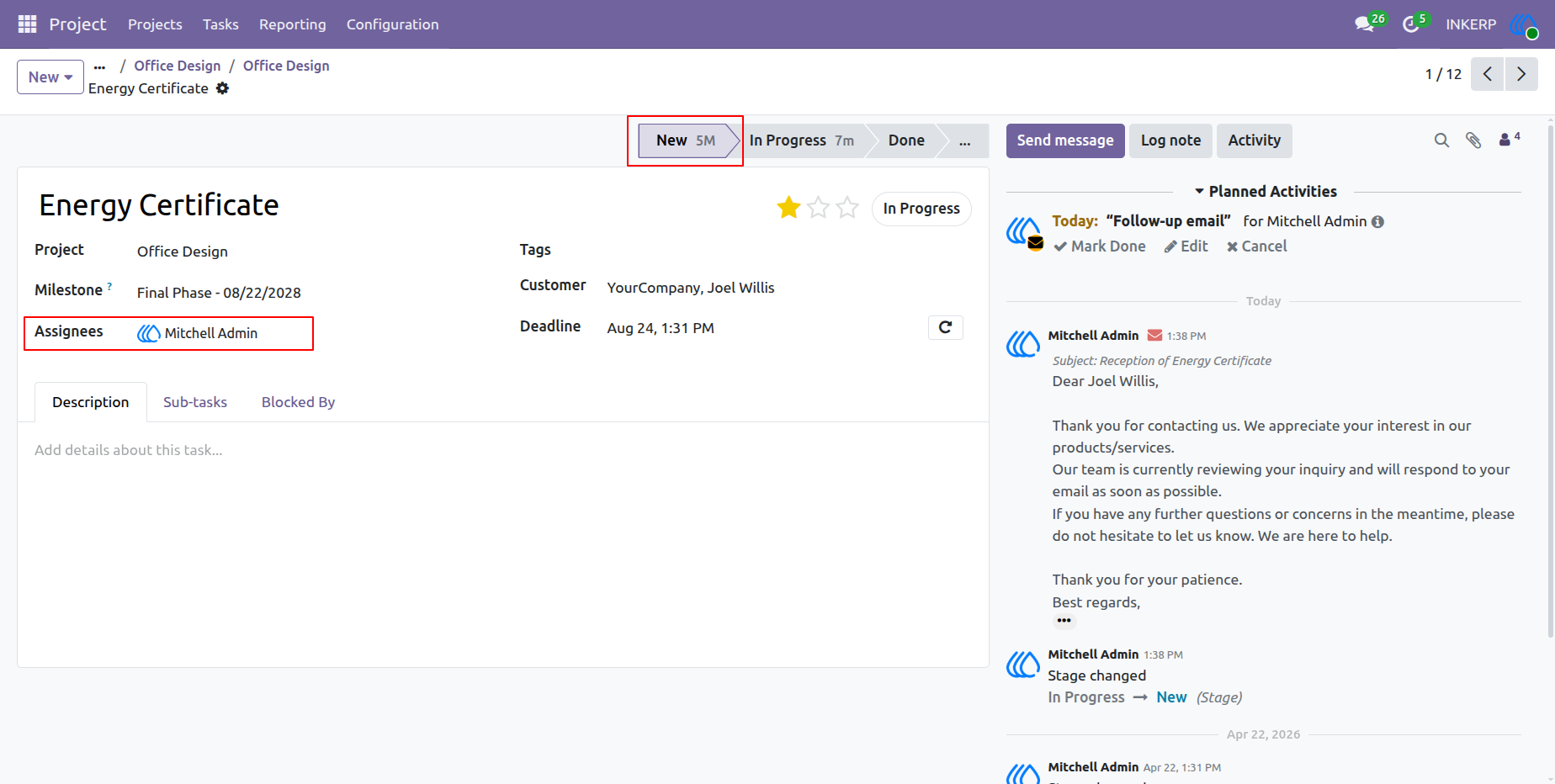Switch to Blocked By tab
Screen dimensions: 1555x784
(298, 402)
